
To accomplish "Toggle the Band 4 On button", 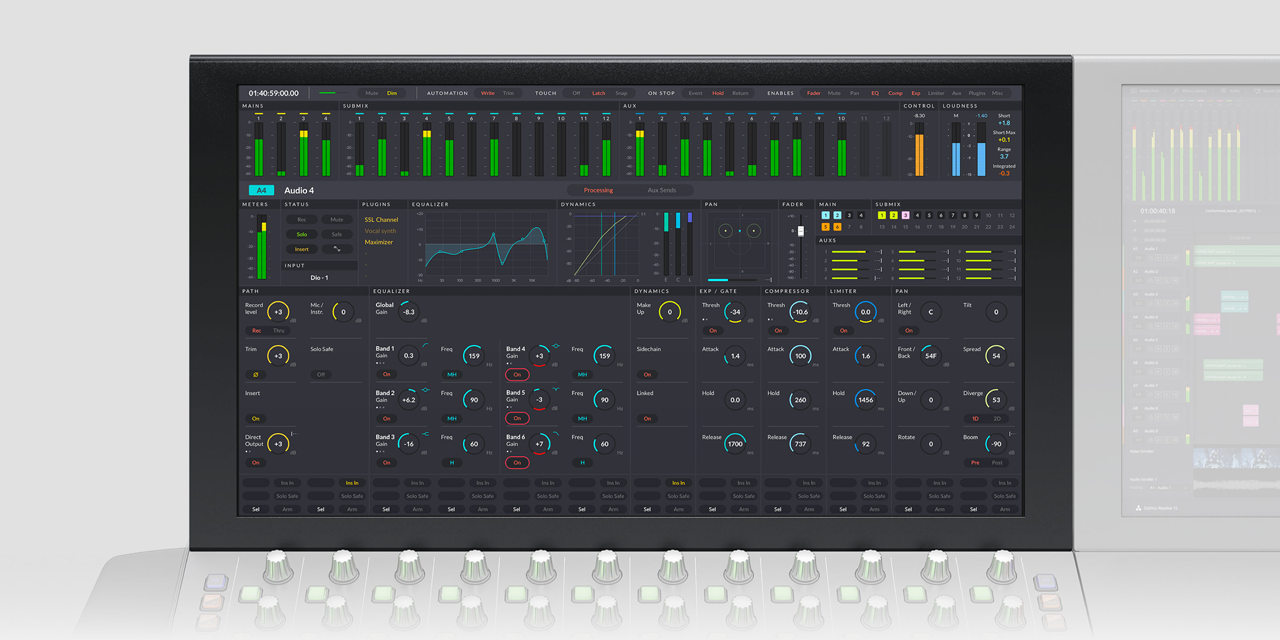I will point(517,375).
